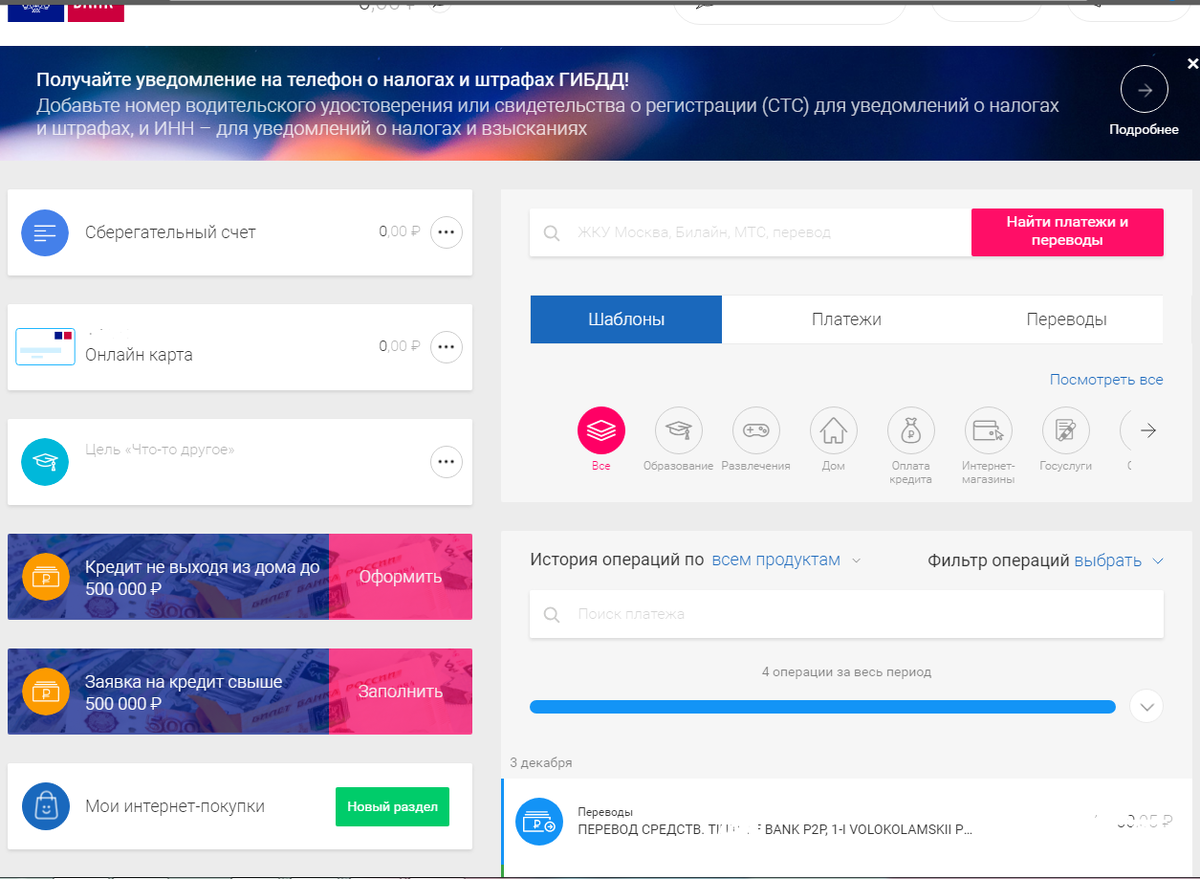Click Найти платежи и переводы button

1067,232
